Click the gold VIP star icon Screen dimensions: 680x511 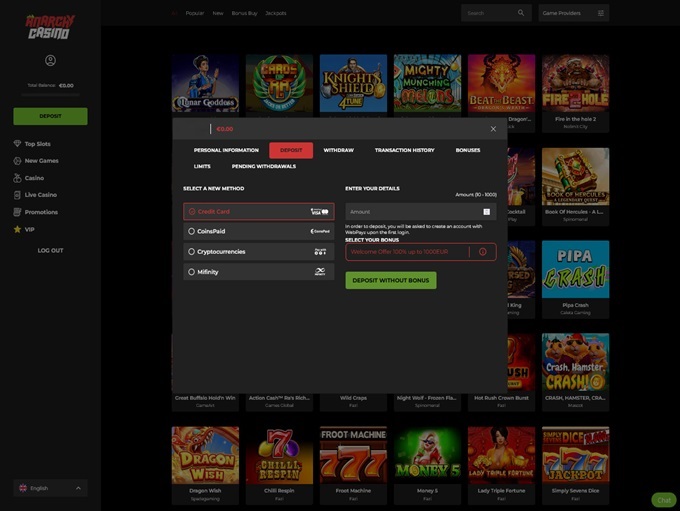tap(17, 229)
